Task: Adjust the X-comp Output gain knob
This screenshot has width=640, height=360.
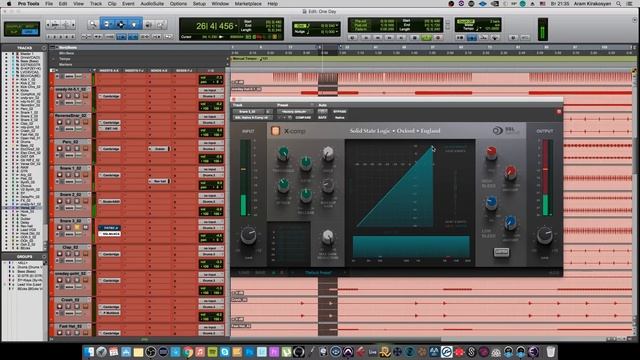Action: click(x=544, y=236)
